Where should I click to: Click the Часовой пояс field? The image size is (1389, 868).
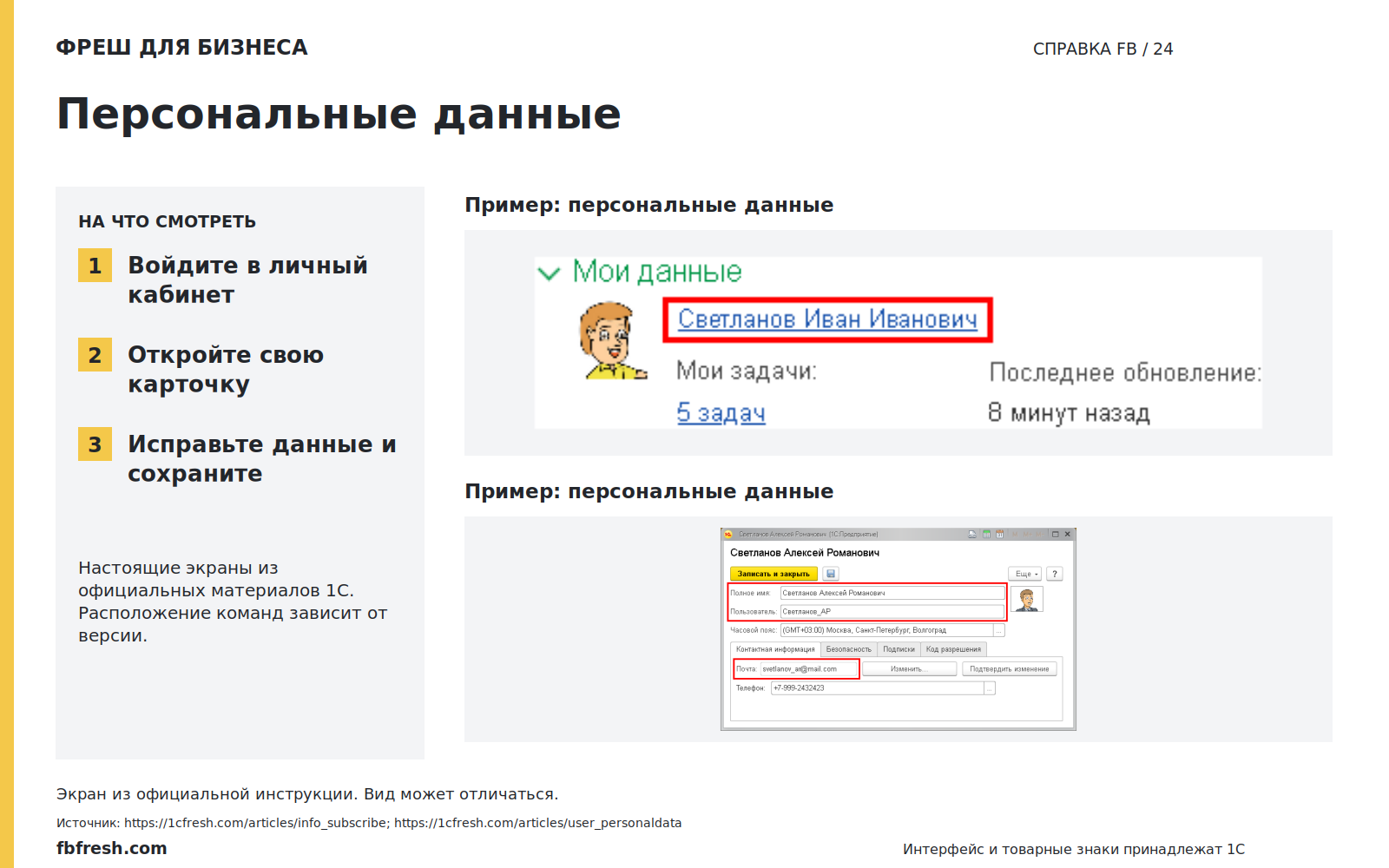click(887, 630)
